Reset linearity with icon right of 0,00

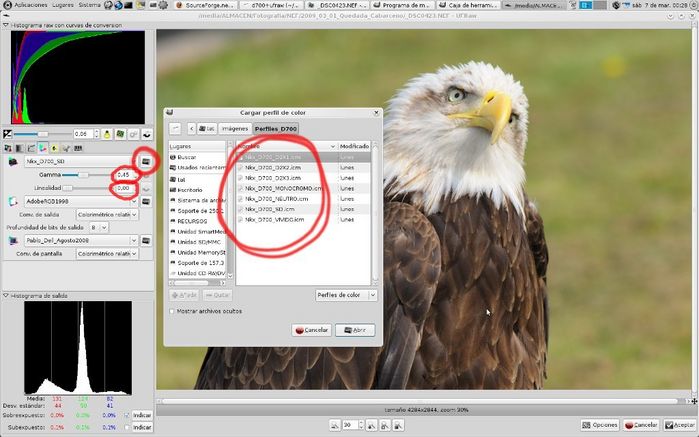pyautogui.click(x=146, y=189)
